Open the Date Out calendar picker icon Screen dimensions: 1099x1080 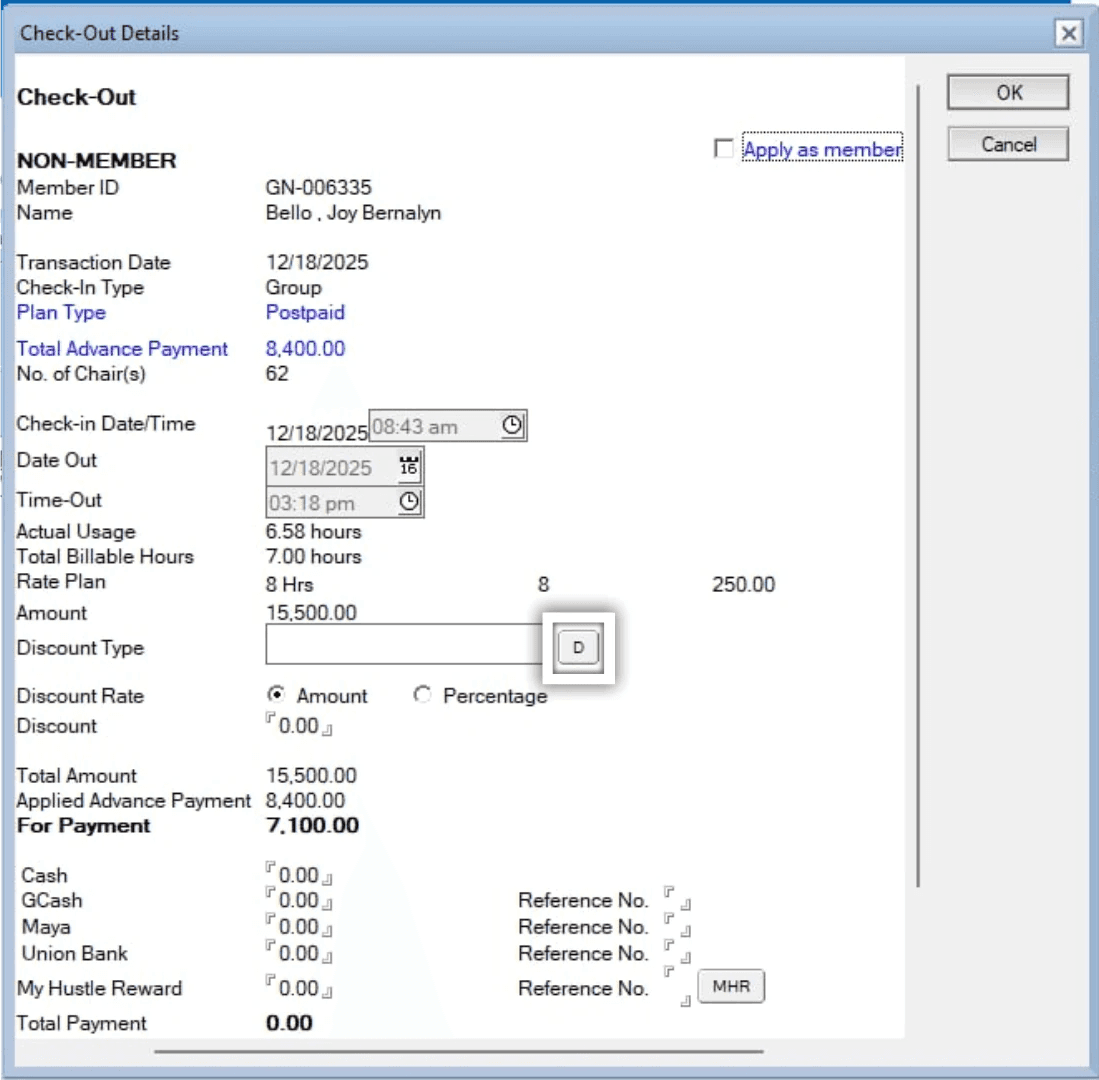pyautogui.click(x=409, y=466)
